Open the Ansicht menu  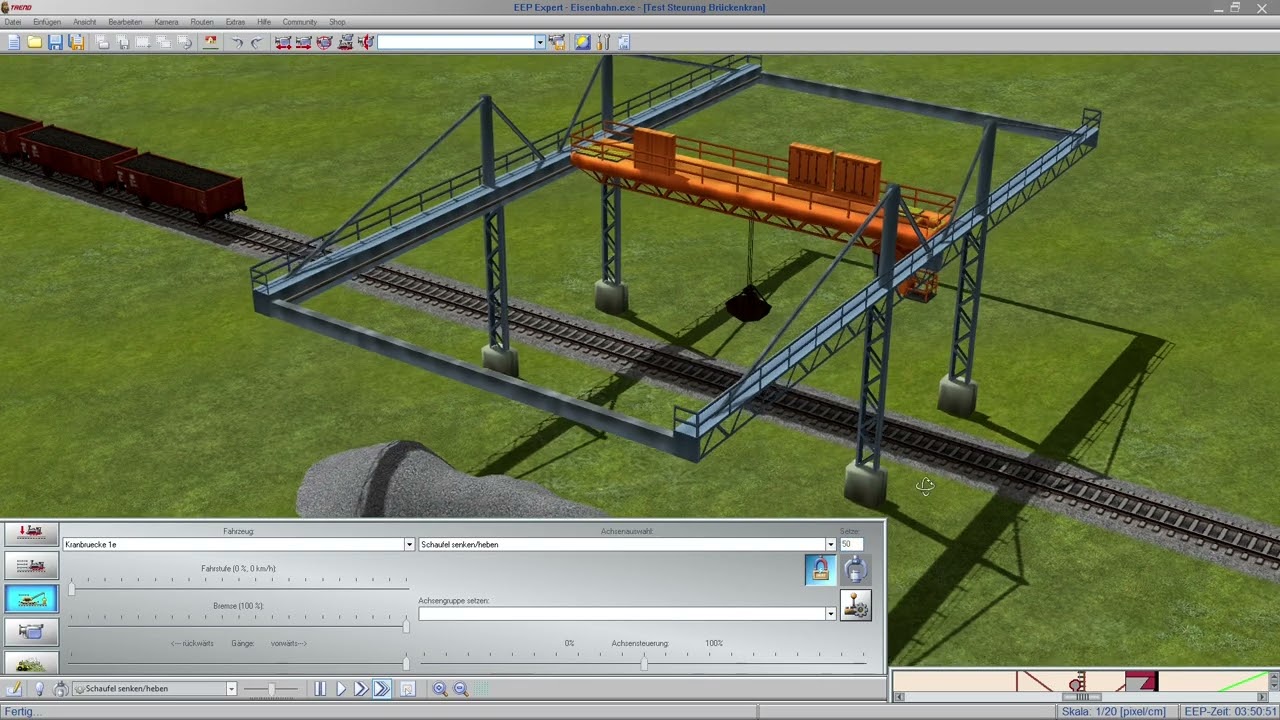point(85,22)
